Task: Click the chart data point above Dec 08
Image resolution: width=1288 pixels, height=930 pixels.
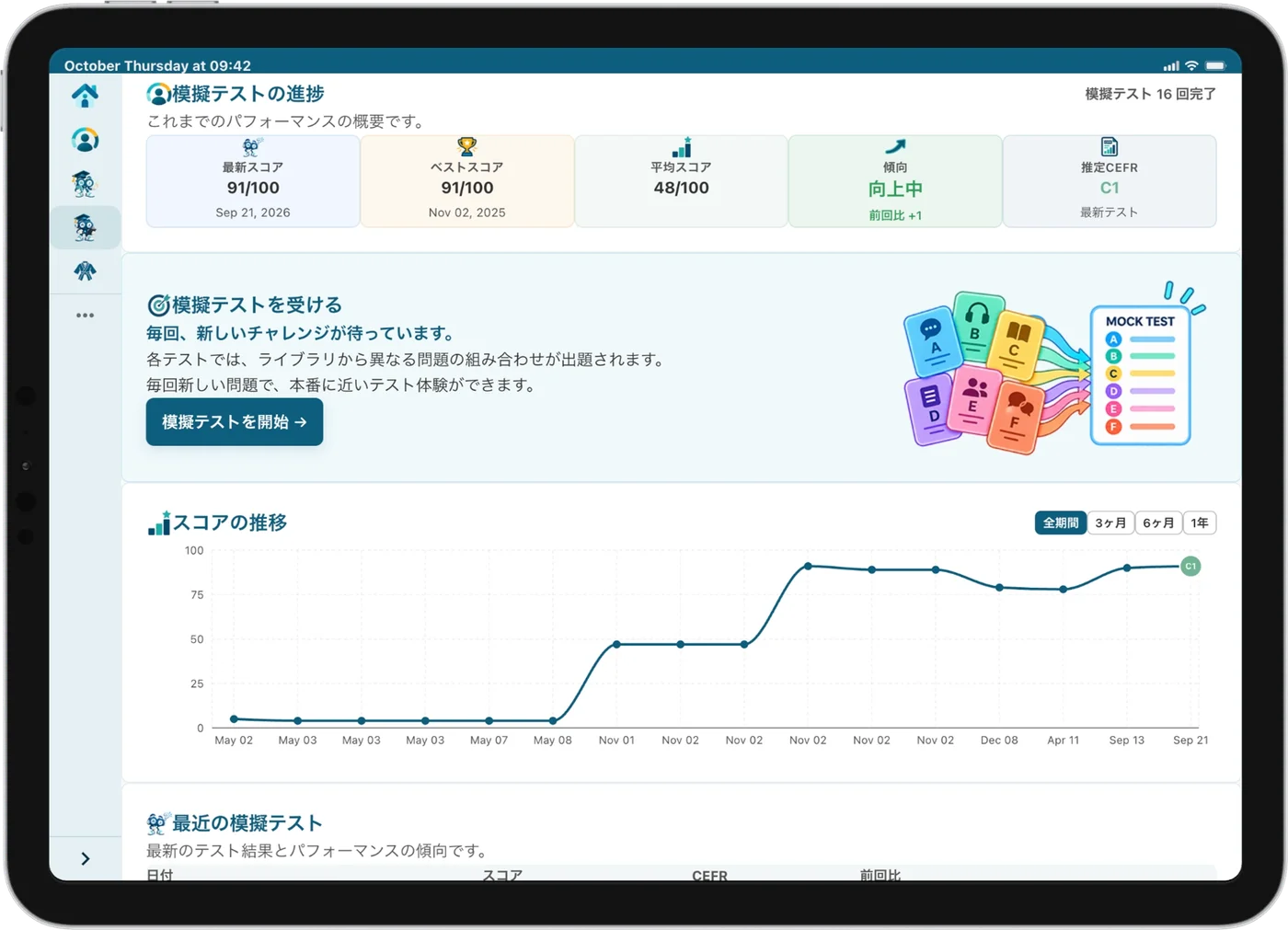Action: 999,587
